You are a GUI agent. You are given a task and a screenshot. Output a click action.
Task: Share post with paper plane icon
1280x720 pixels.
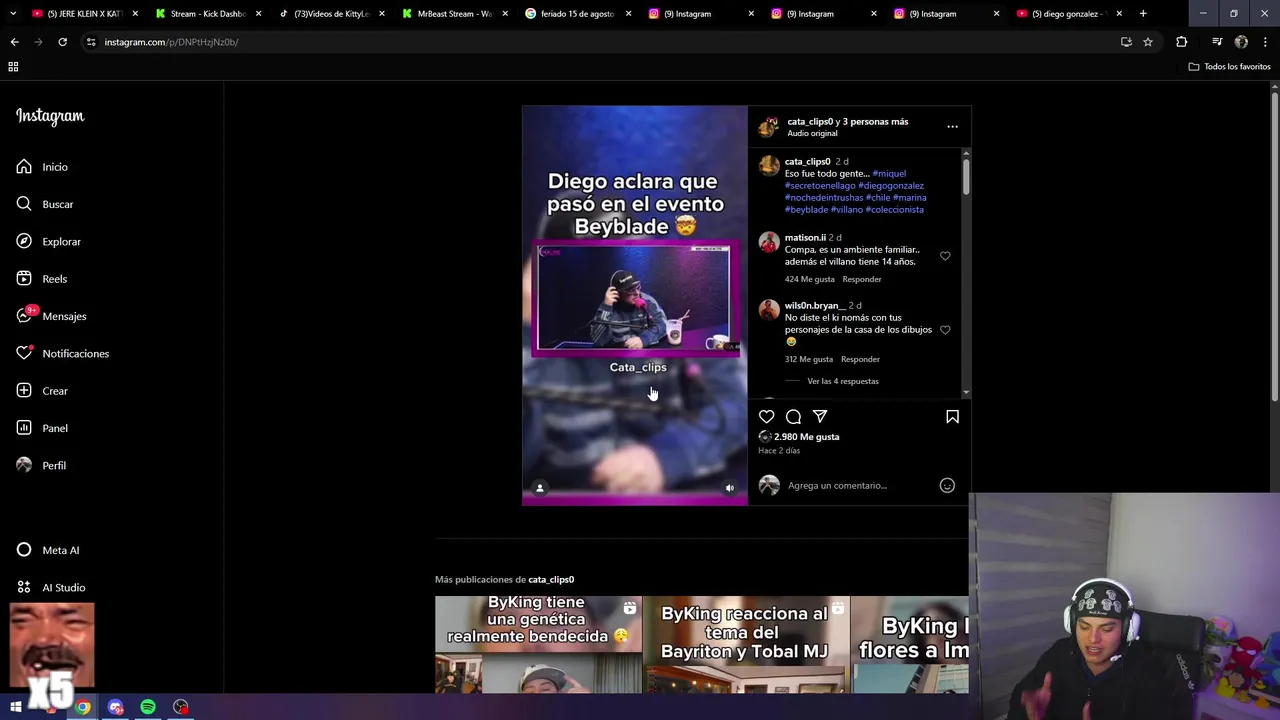pyautogui.click(x=820, y=416)
